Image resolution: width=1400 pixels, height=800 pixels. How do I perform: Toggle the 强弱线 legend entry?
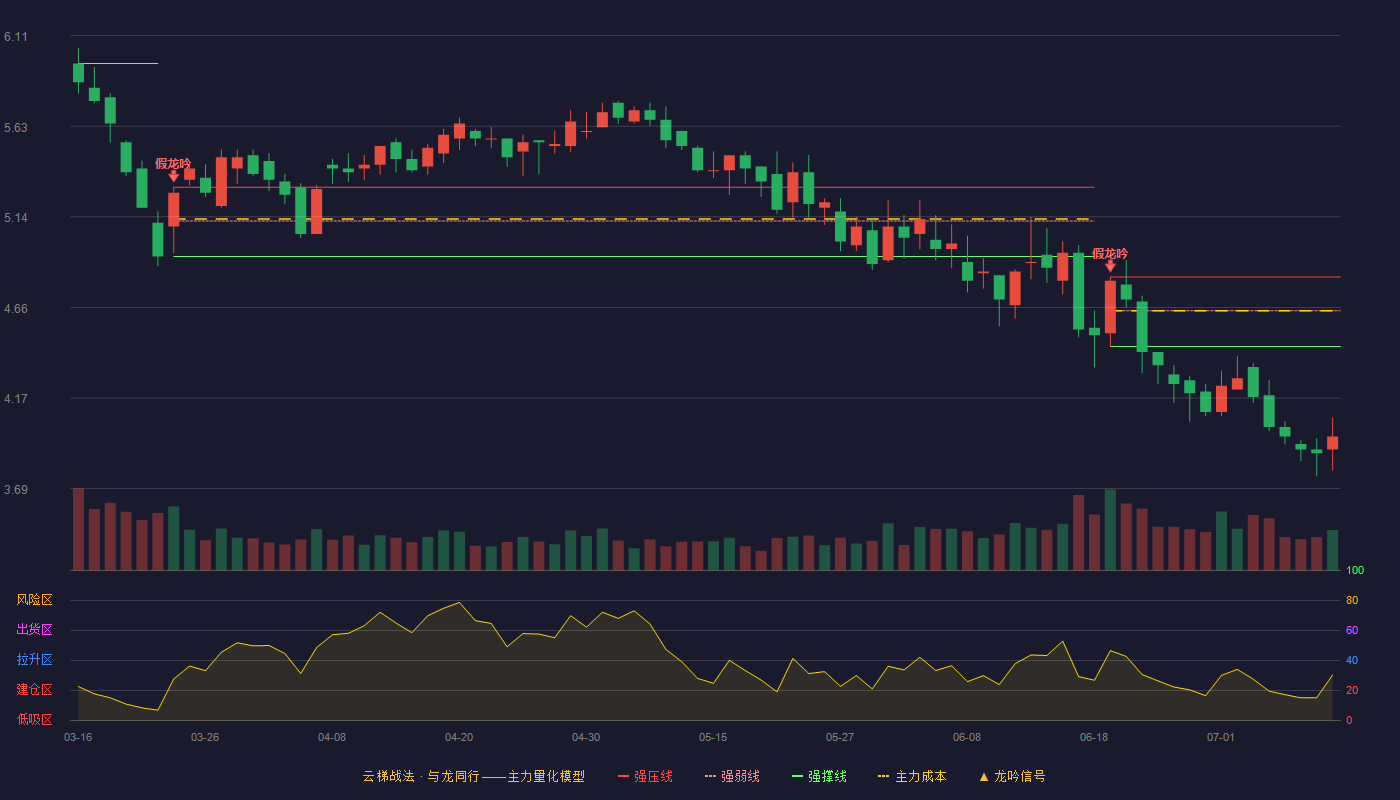732,776
